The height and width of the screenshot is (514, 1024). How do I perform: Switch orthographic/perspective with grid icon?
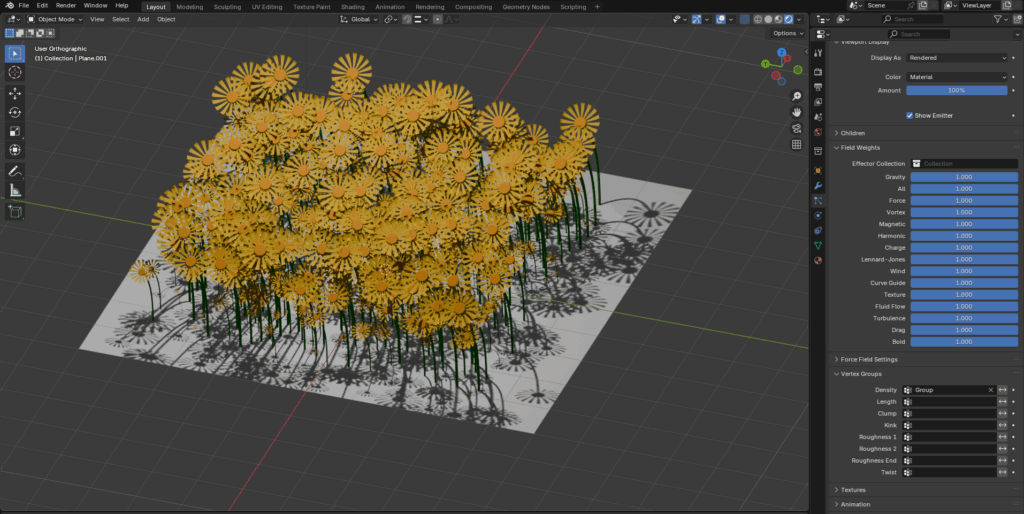797,144
